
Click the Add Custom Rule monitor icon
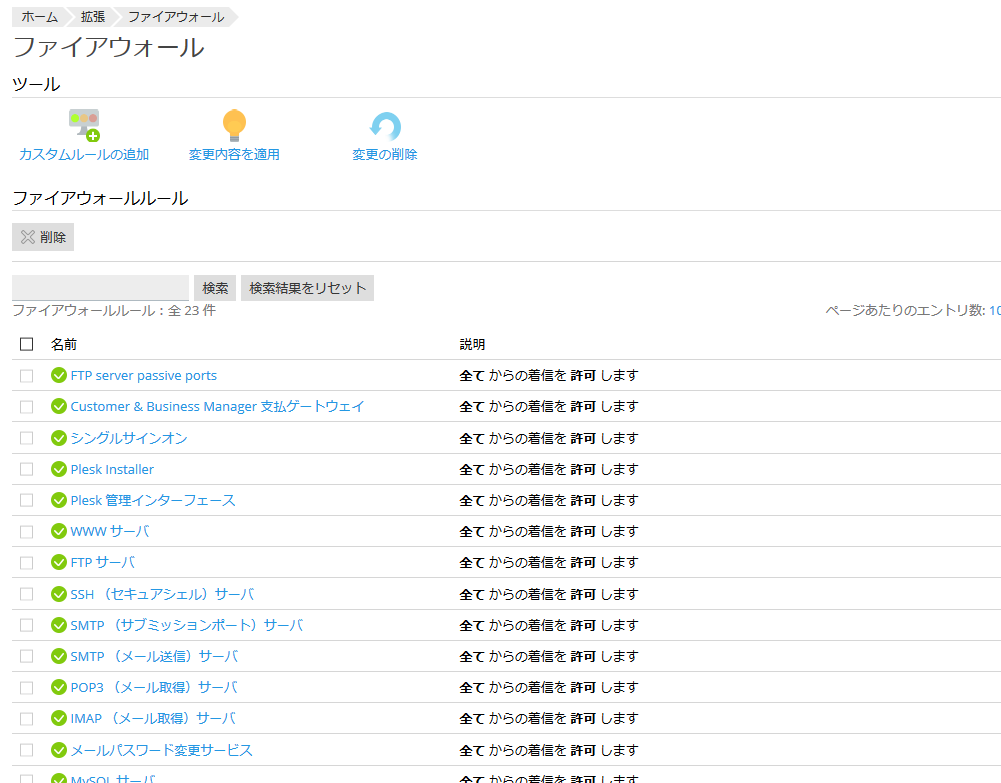click(84, 126)
